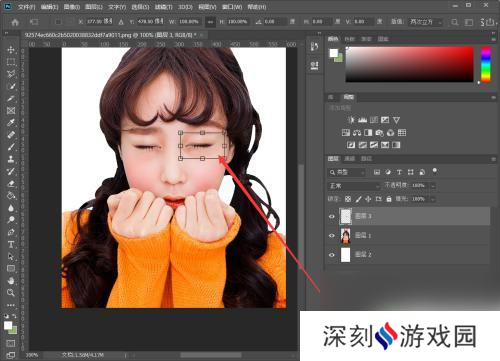The height and width of the screenshot is (361, 500).
Task: Select the Polygonal Lasso tool
Action: 11,74
